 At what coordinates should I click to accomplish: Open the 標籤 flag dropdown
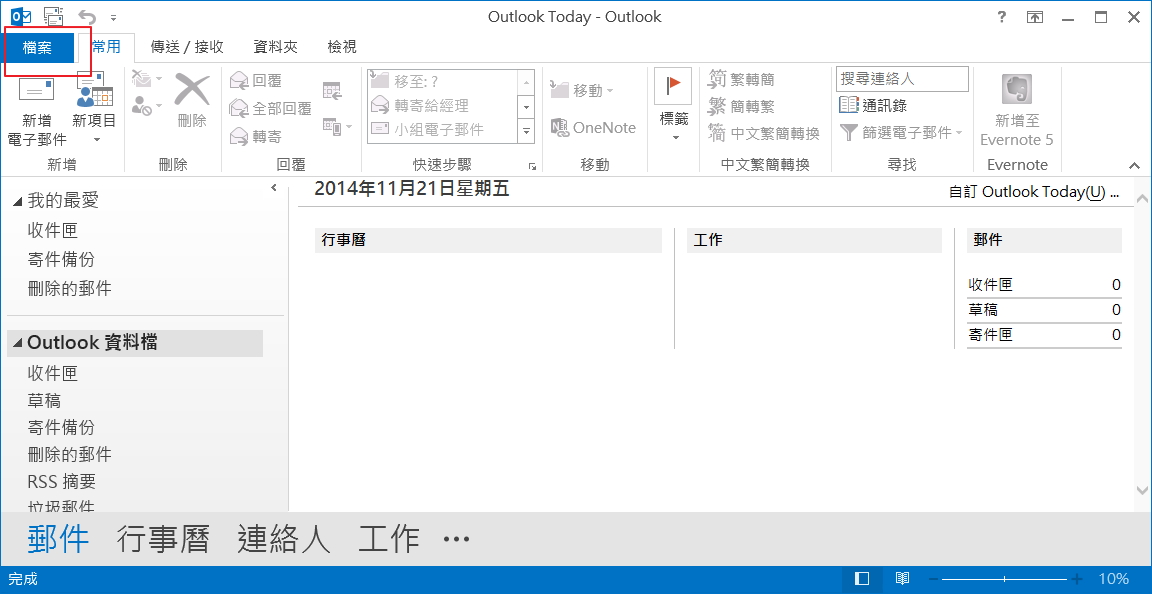[x=673, y=106]
